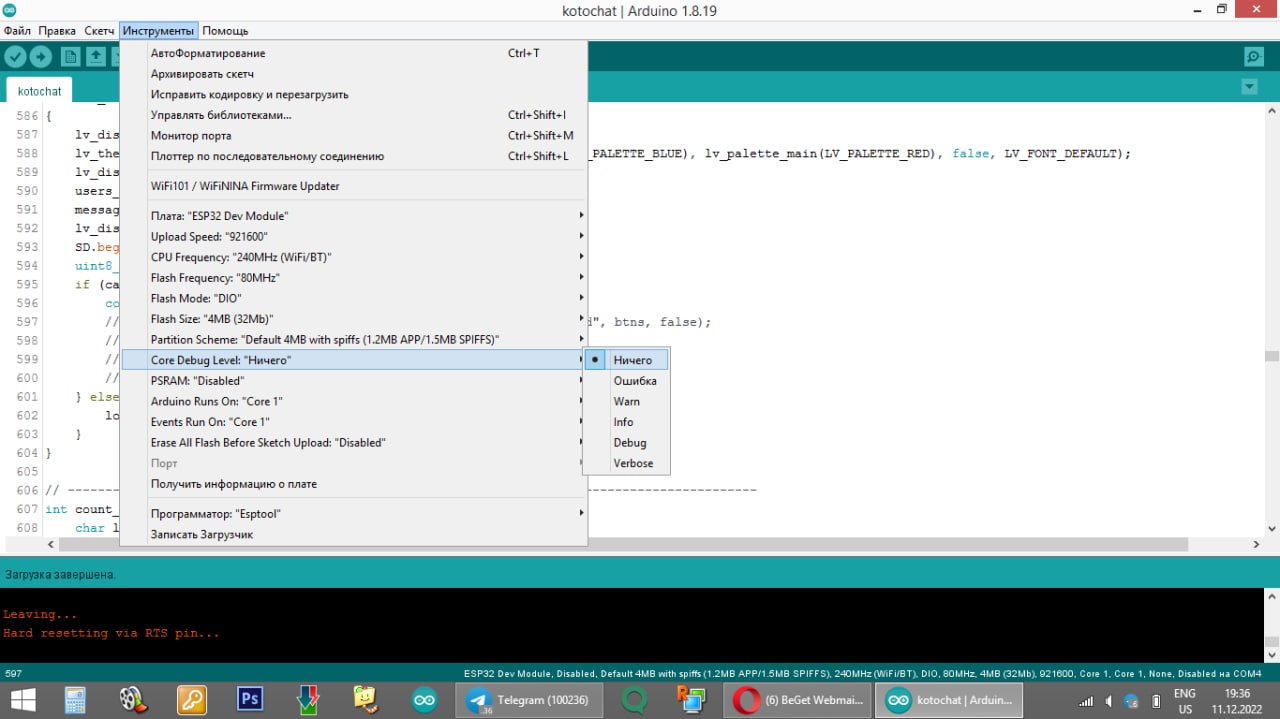Choose WiFi101 / WiFiNINA Firmware Updater

click(x=353, y=186)
